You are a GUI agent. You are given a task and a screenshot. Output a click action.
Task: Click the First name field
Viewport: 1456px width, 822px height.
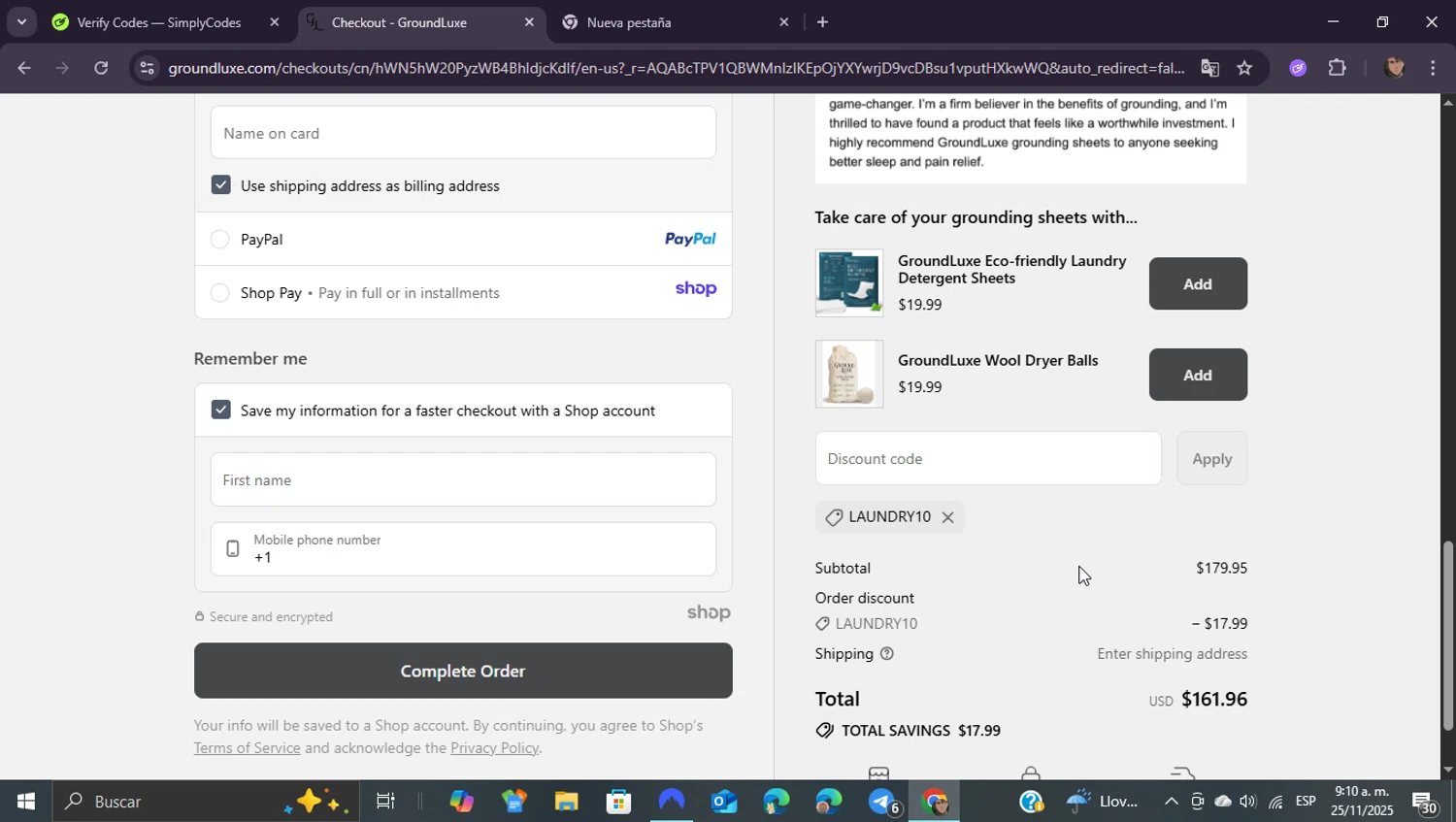463,479
